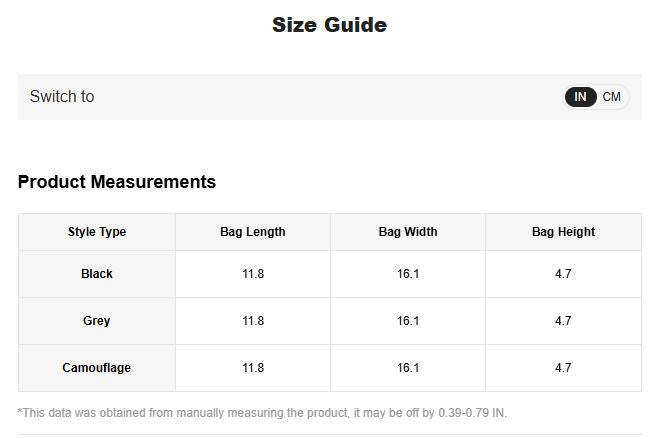
Task: Click the Style Type column header
Action: (x=97, y=232)
